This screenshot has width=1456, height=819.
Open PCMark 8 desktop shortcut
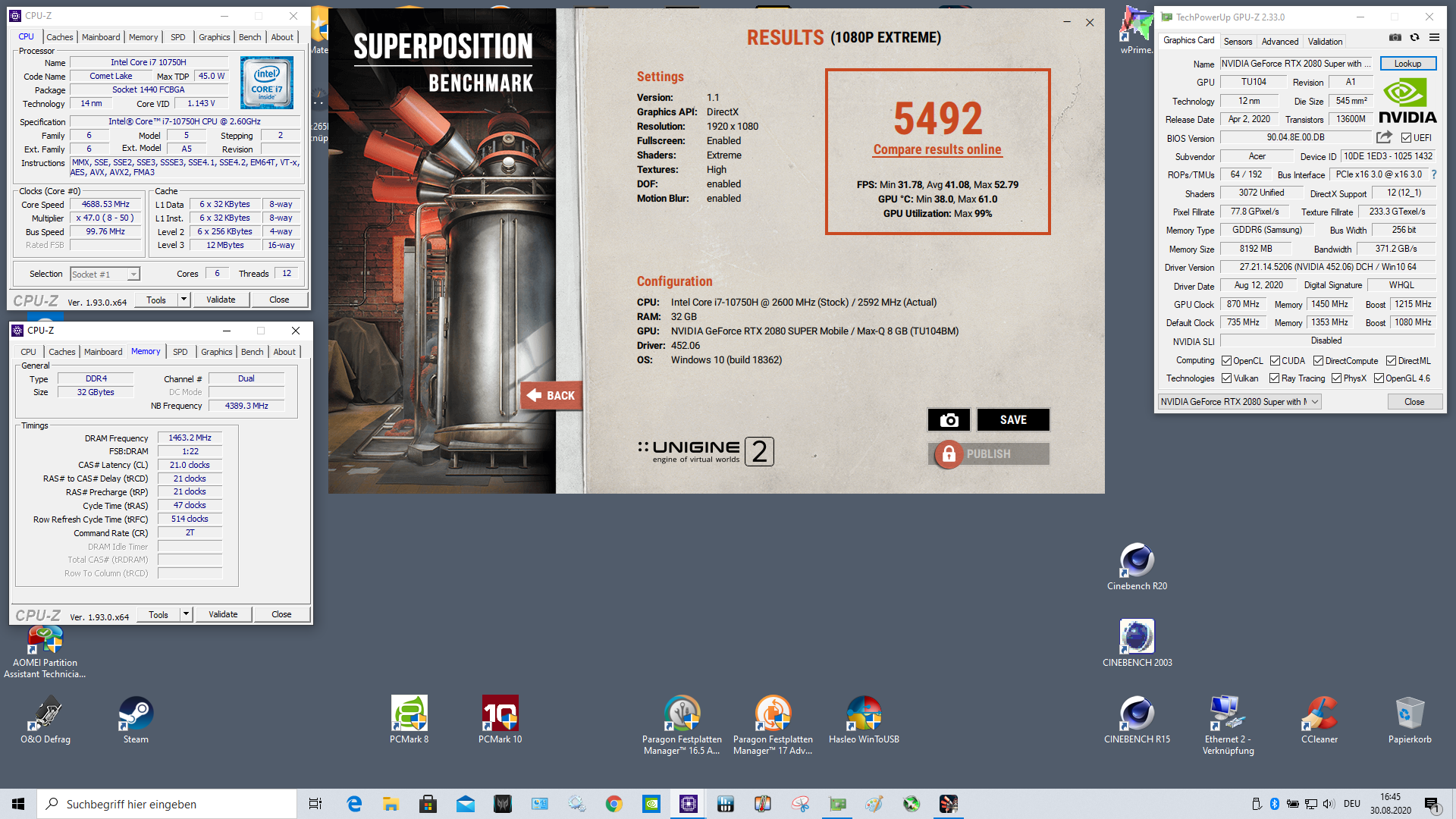409,720
